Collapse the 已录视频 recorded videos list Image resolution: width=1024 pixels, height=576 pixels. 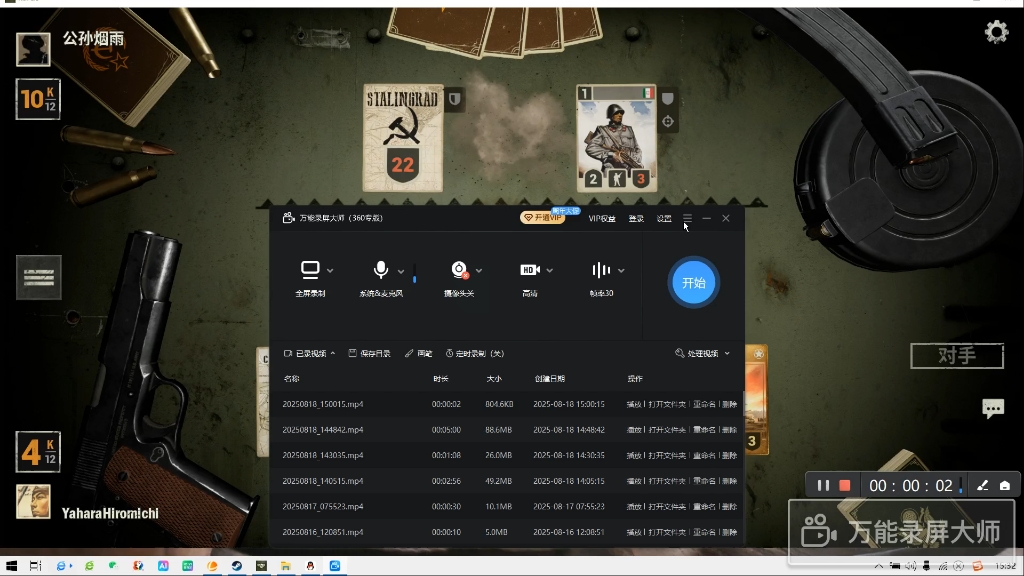click(x=310, y=353)
